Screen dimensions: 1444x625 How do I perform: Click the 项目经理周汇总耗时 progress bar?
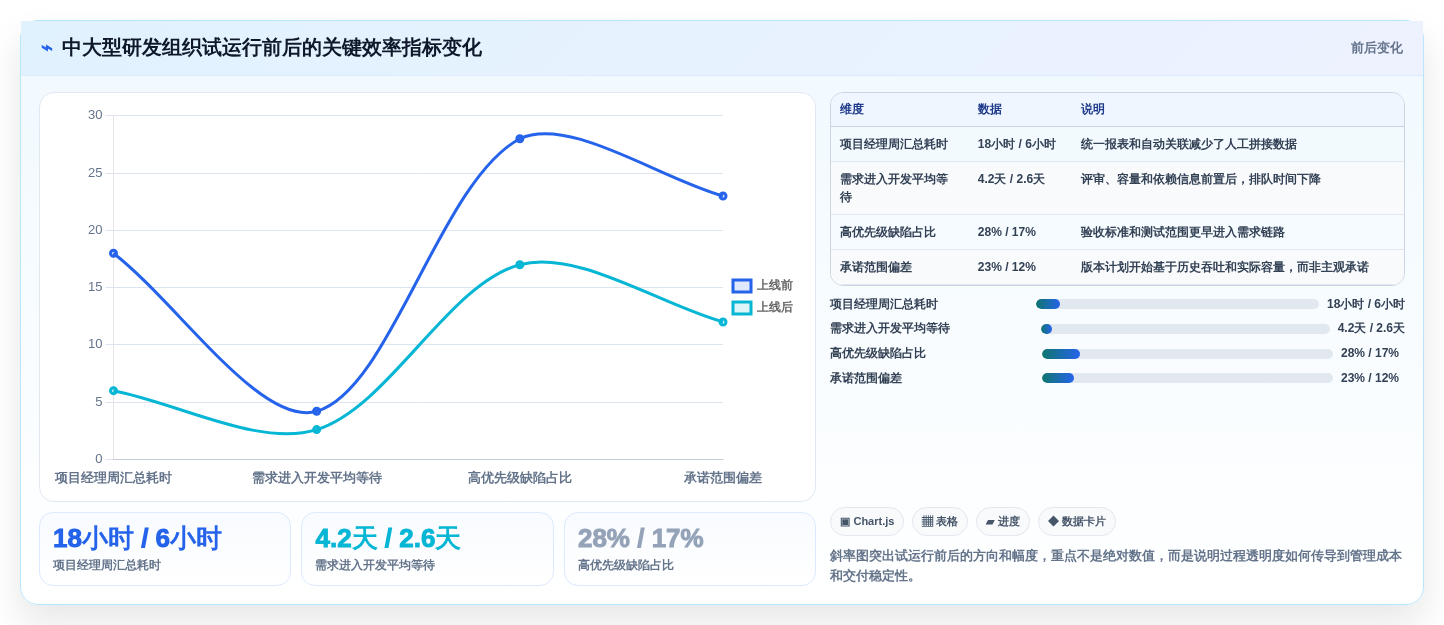pyautogui.click(x=1177, y=304)
